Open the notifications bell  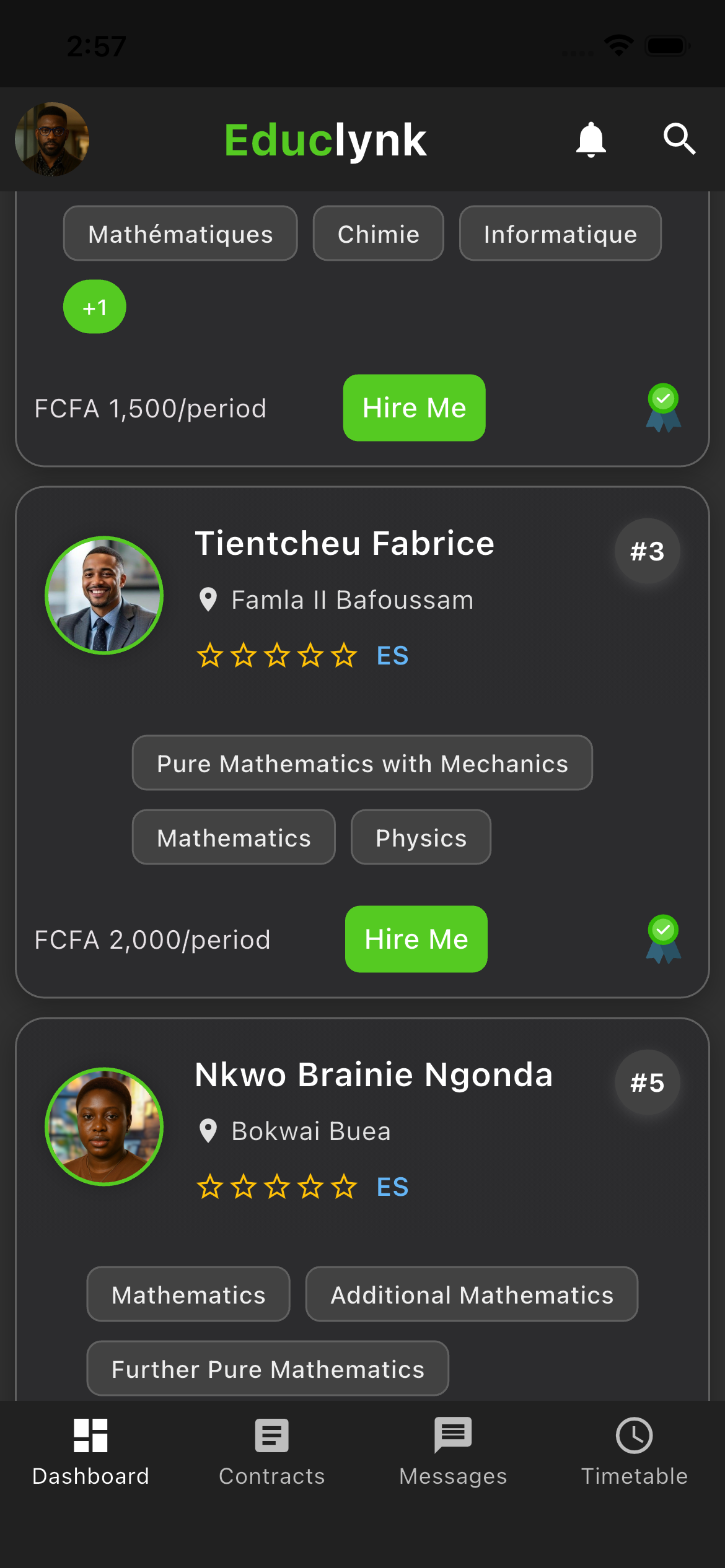(591, 139)
